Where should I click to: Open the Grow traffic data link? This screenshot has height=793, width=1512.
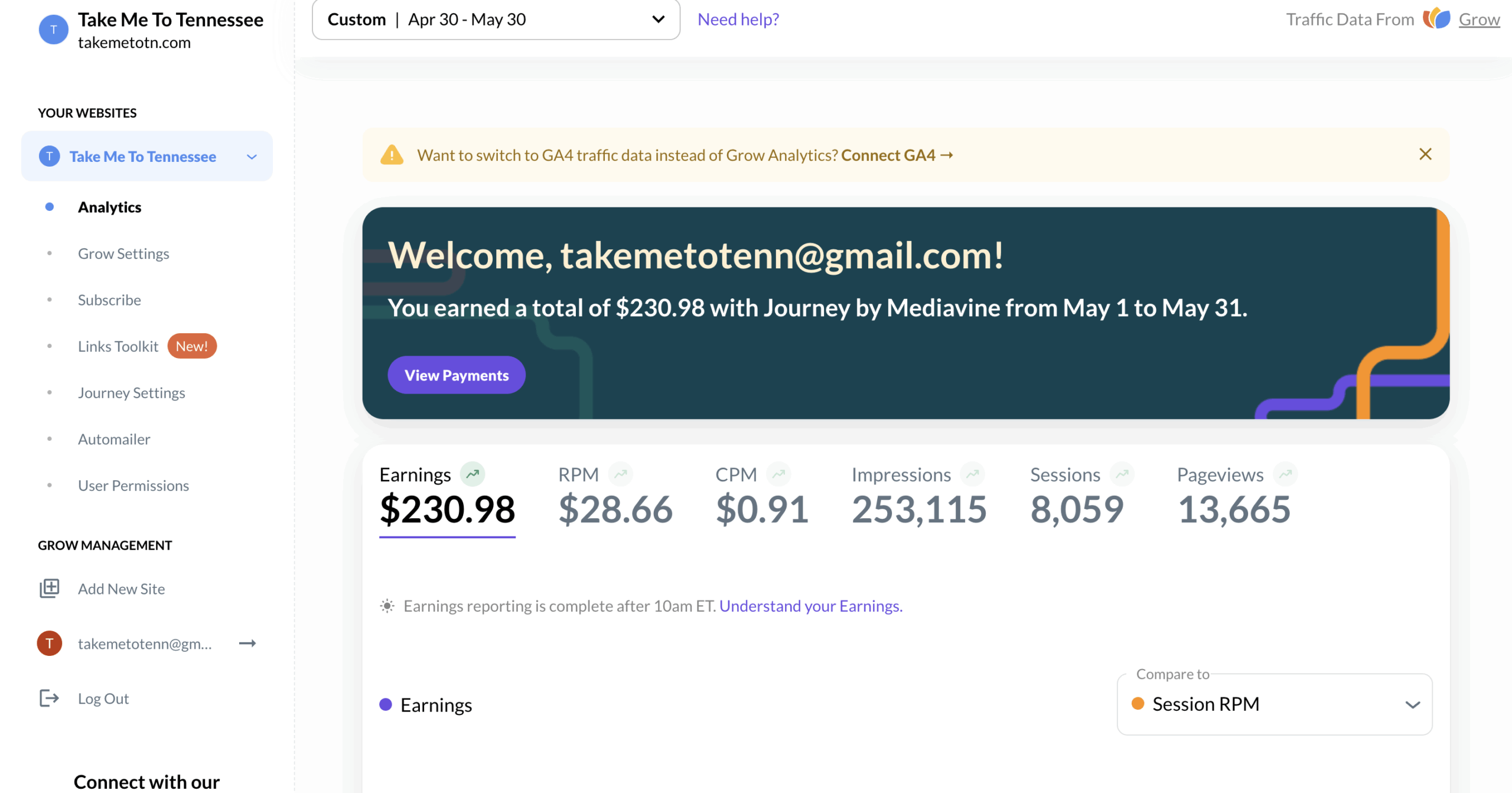[1479, 19]
